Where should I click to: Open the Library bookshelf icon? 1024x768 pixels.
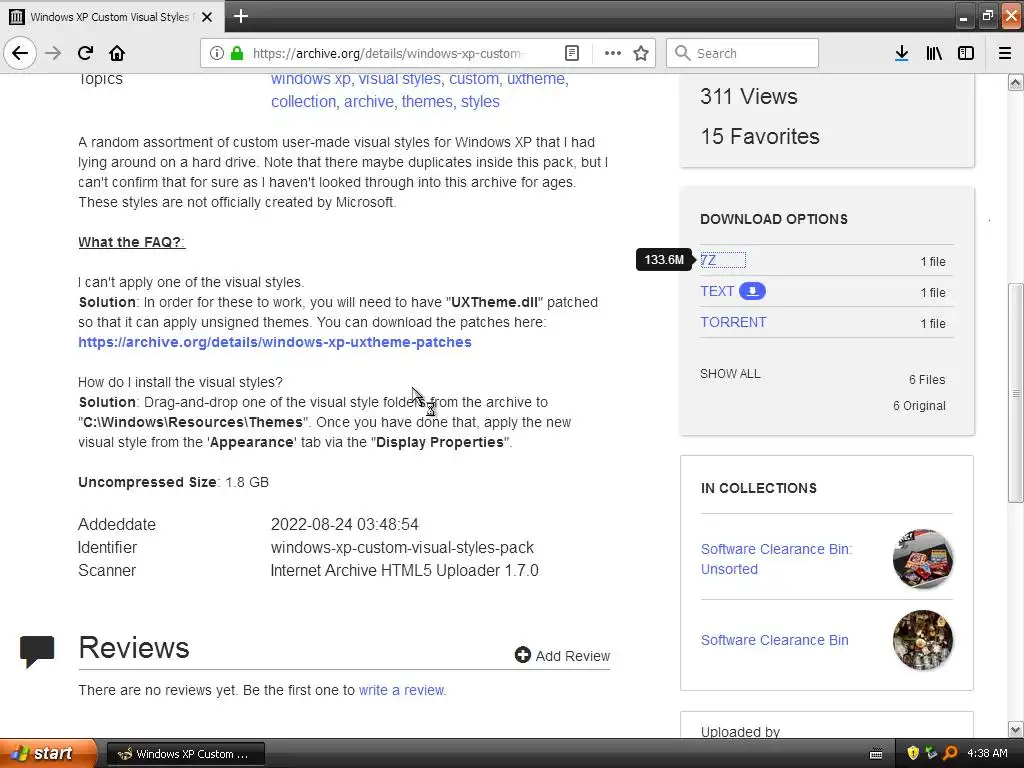(x=934, y=53)
